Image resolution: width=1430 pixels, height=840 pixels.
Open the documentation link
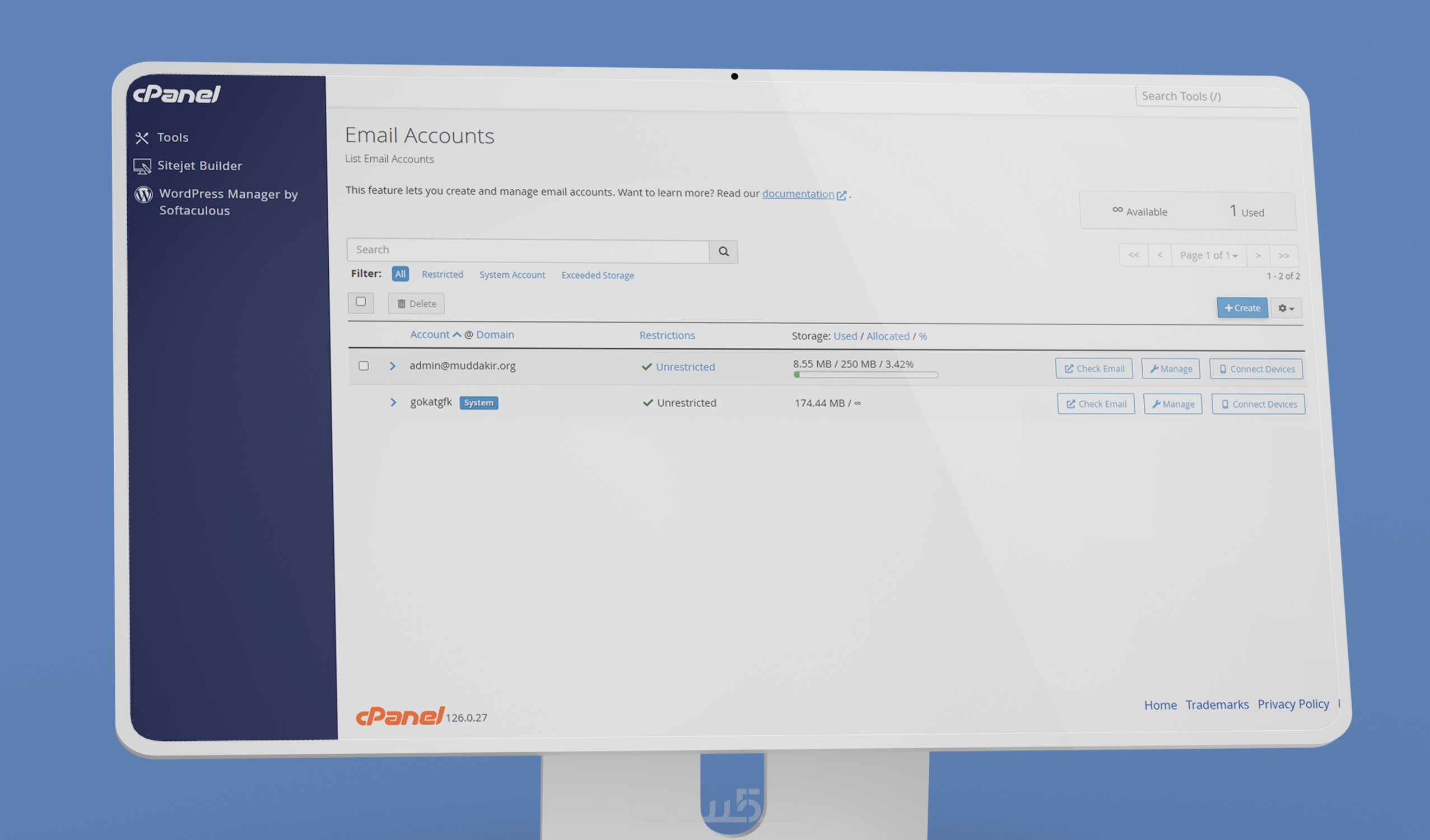pos(798,194)
